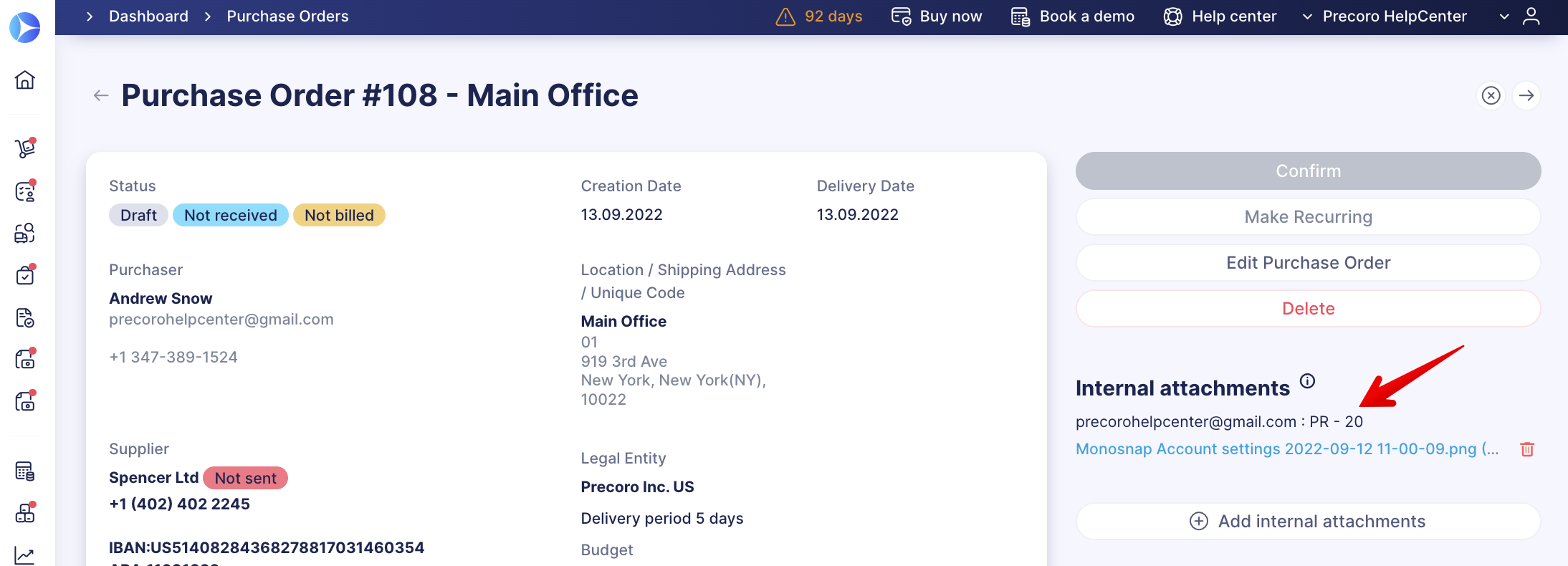Screen dimensions: 1568x566
Task: Expand the chevron next to user profile
Action: click(x=1504, y=16)
